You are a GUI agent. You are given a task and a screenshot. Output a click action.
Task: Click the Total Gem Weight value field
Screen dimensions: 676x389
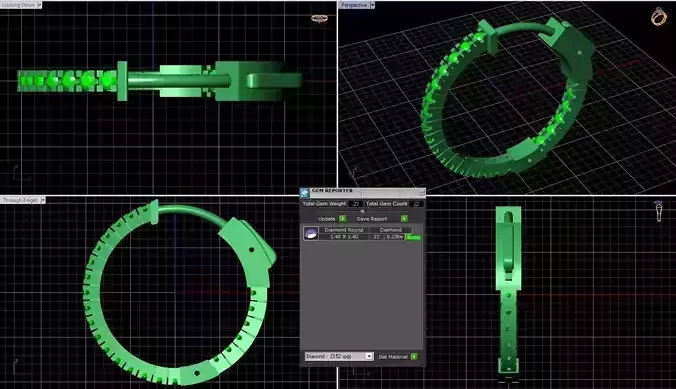(x=356, y=204)
